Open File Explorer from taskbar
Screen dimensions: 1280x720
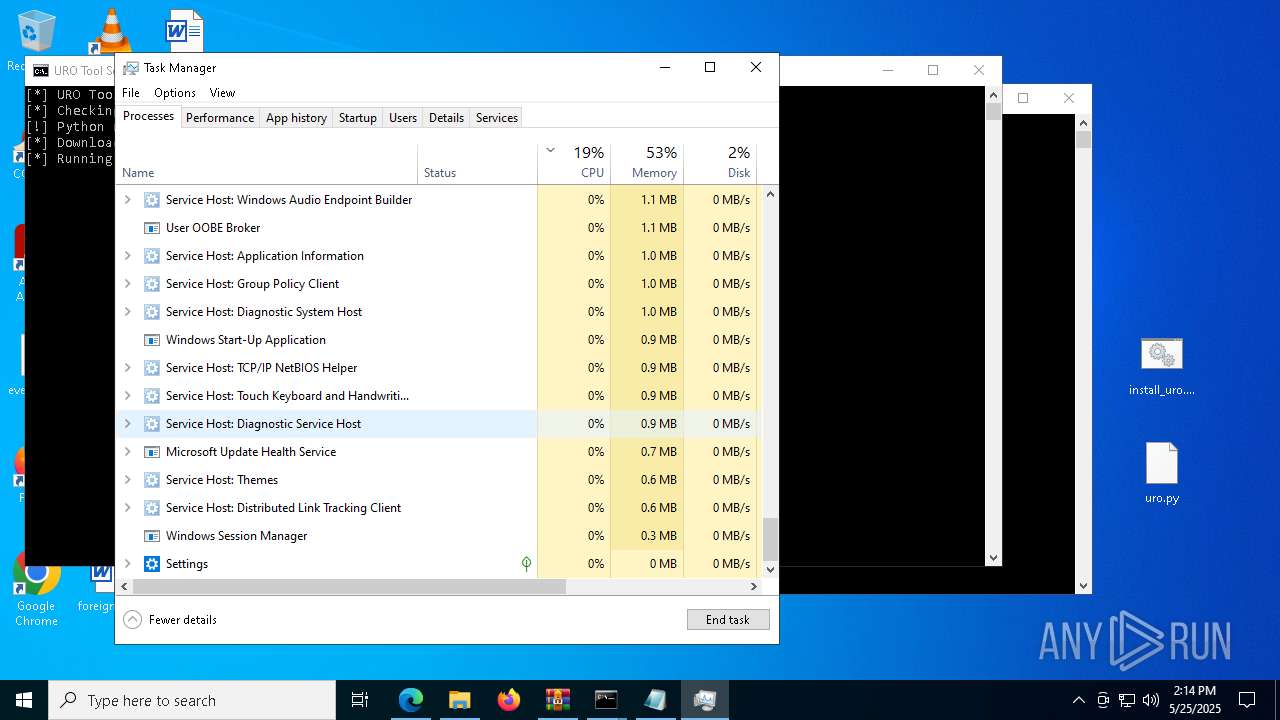click(460, 700)
